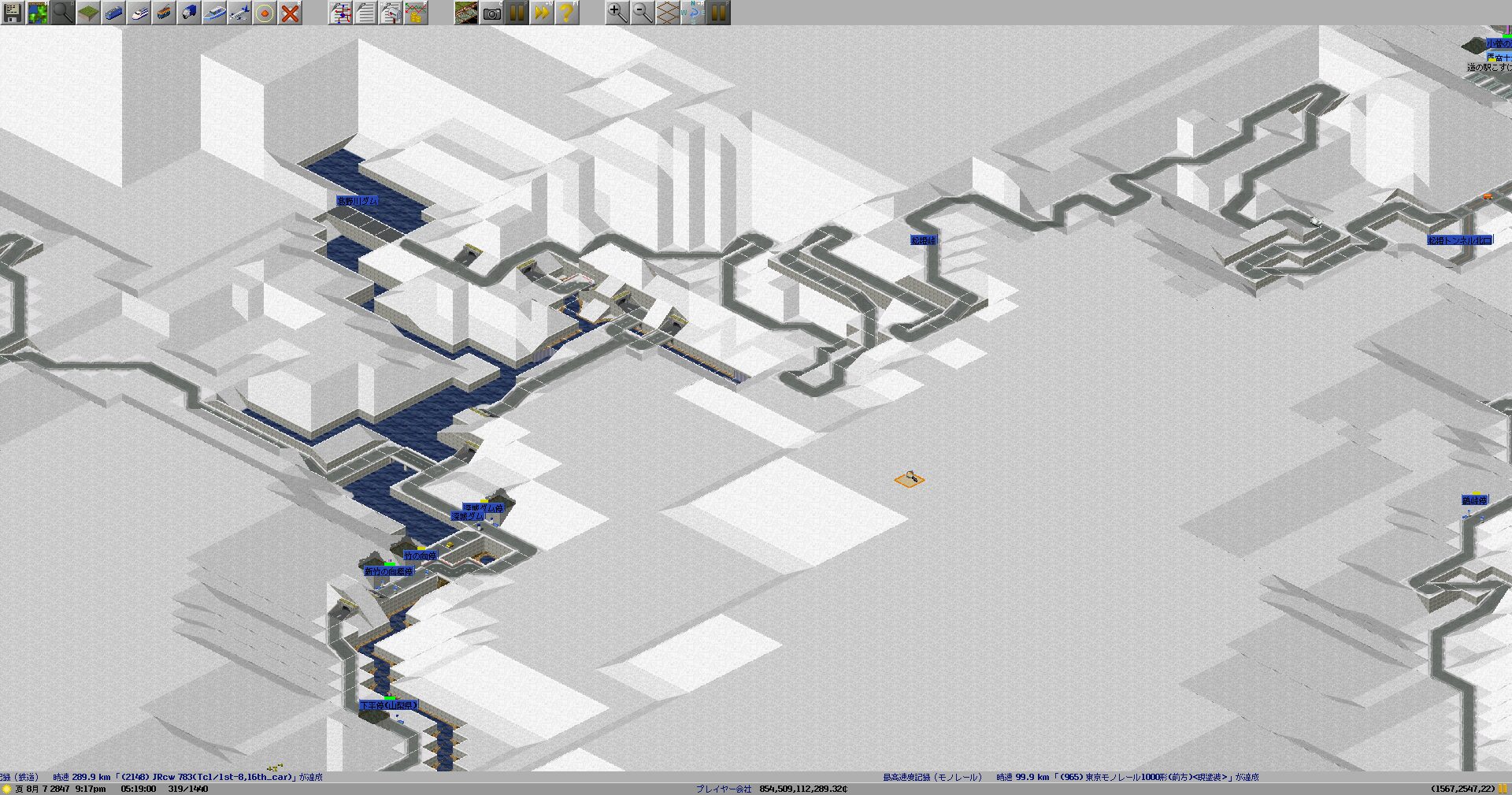Open the terrain landscaping tools
This screenshot has width=1512, height=795.
coord(88,13)
